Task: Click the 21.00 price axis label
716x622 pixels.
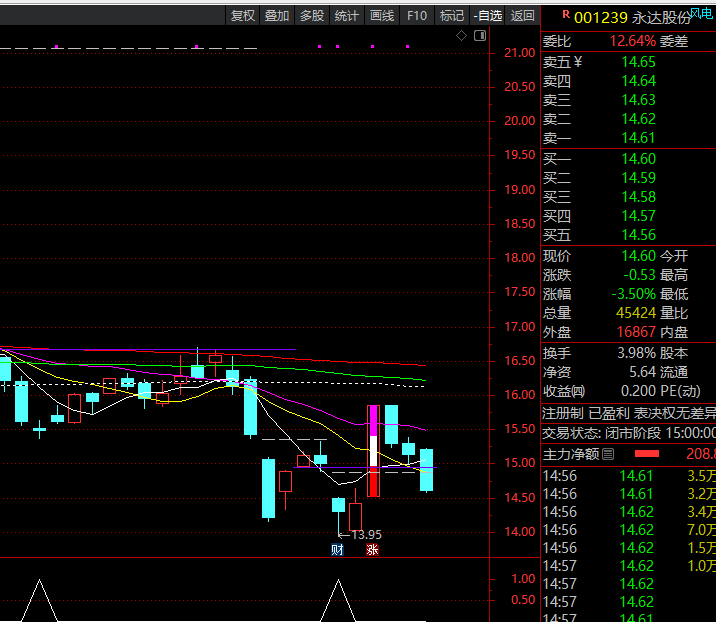Action: coord(520,53)
